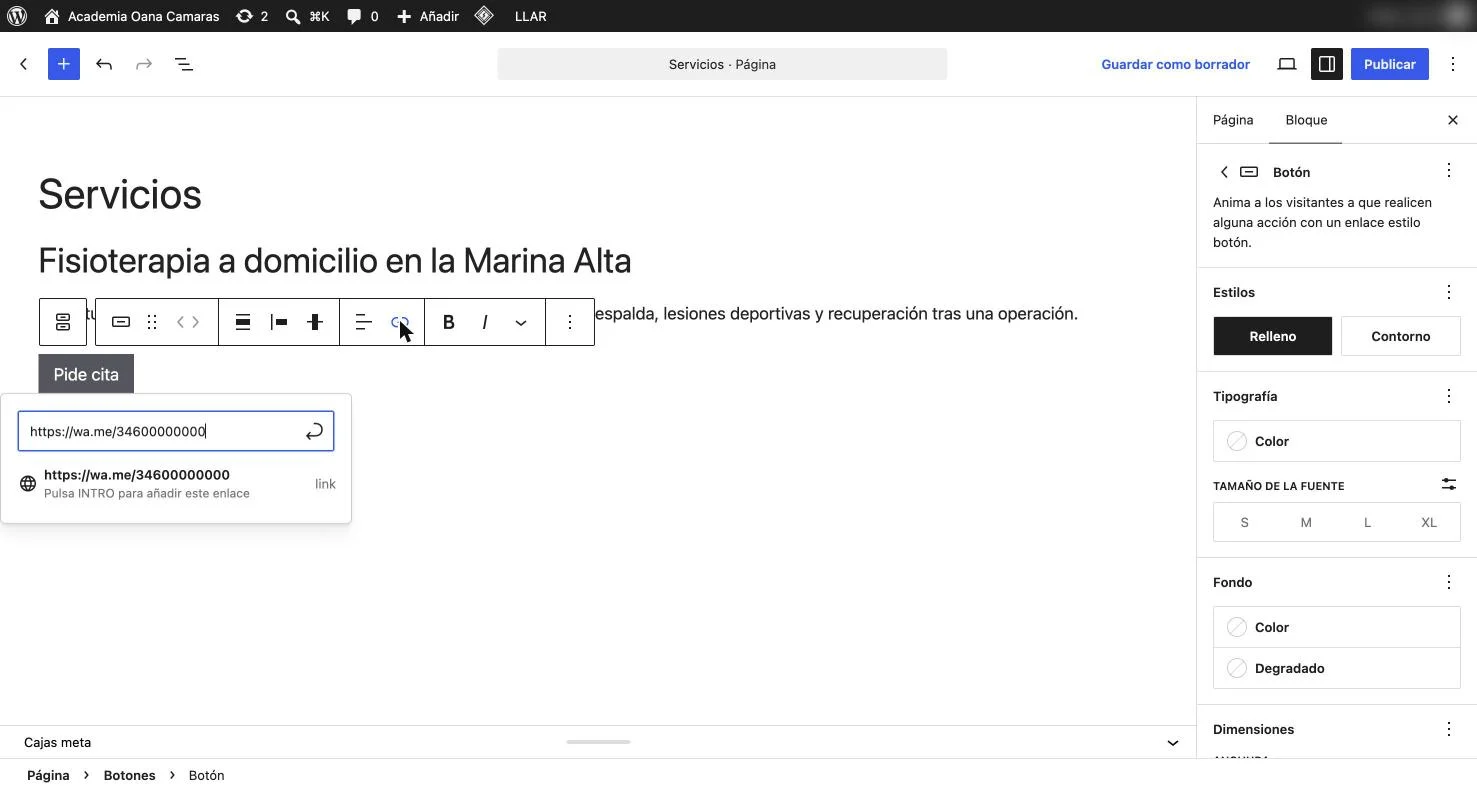Click the justify items toolbar icon
Screen dimensions: 1477x791
coord(279,322)
